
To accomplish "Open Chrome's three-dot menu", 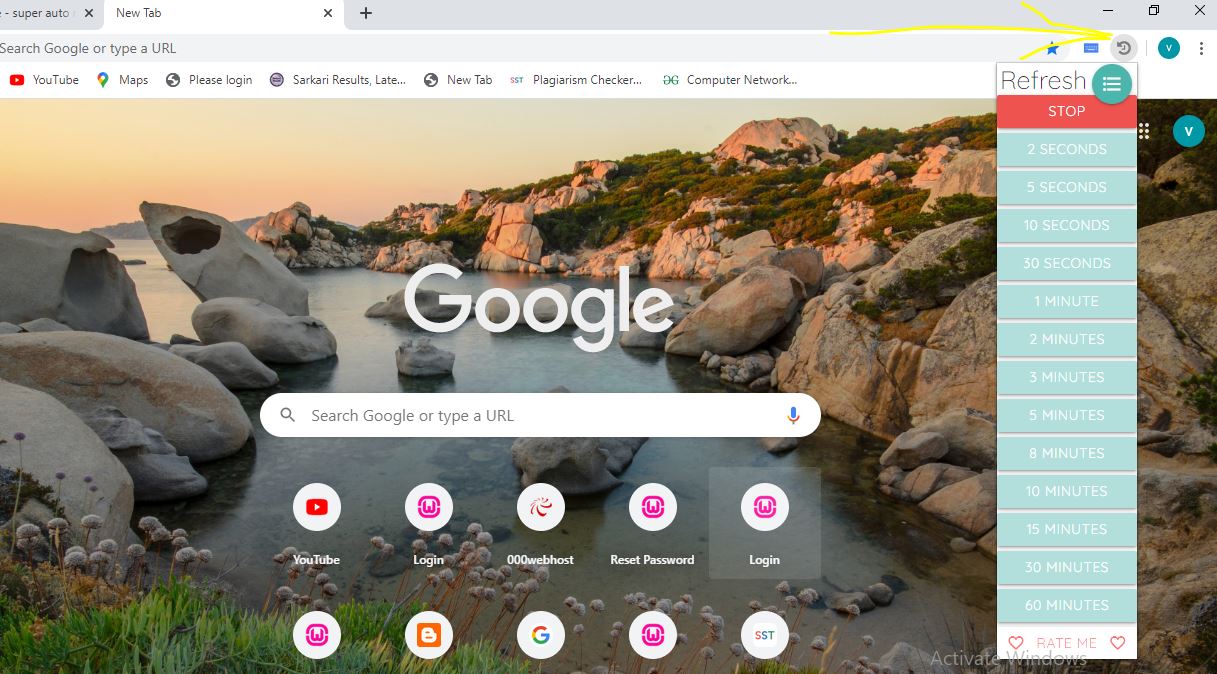I will pos(1201,47).
